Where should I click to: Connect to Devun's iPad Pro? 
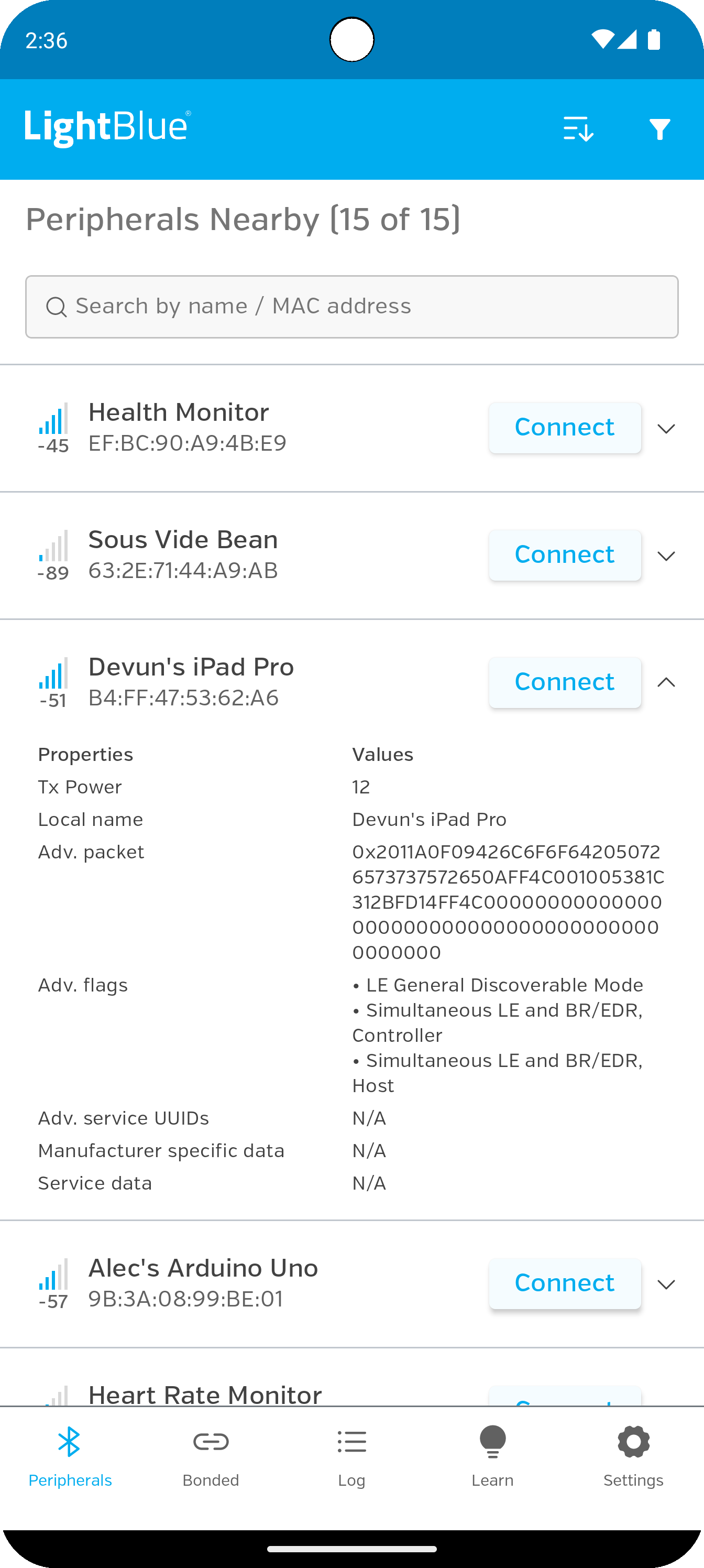[565, 682]
